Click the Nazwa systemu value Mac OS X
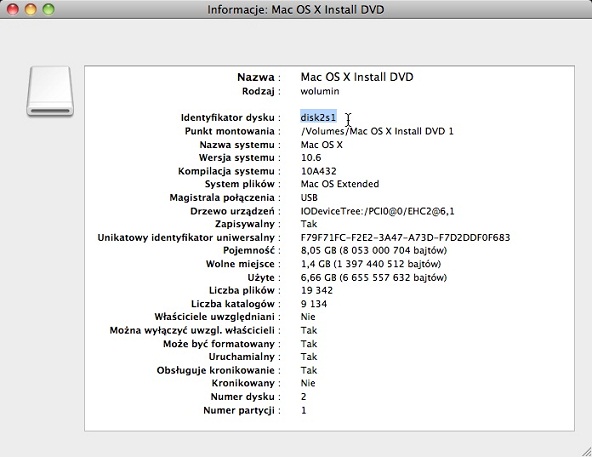Image resolution: width=592 pixels, height=457 pixels. 322,145
